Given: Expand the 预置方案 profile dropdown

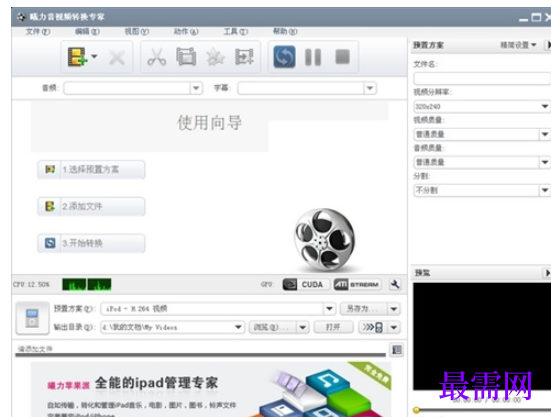Looking at the screenshot, I should click(329, 309).
